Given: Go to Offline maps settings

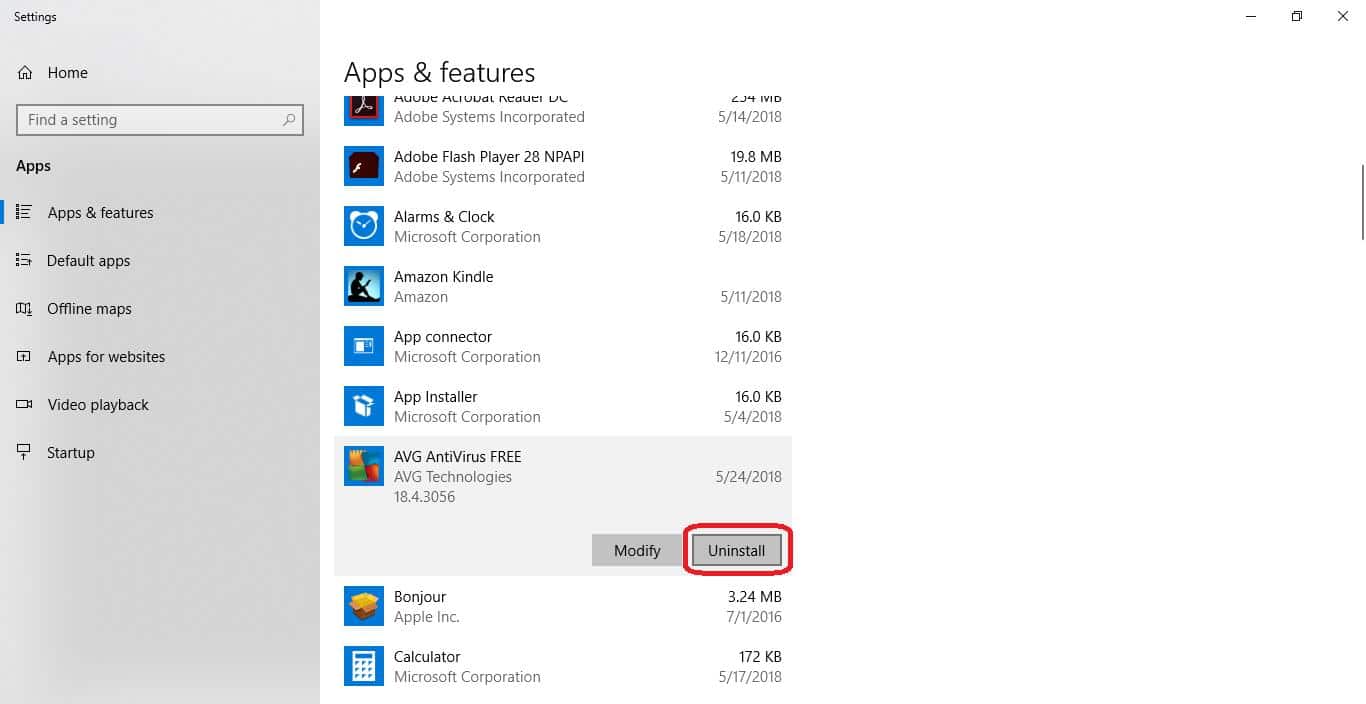Looking at the screenshot, I should [160, 308].
